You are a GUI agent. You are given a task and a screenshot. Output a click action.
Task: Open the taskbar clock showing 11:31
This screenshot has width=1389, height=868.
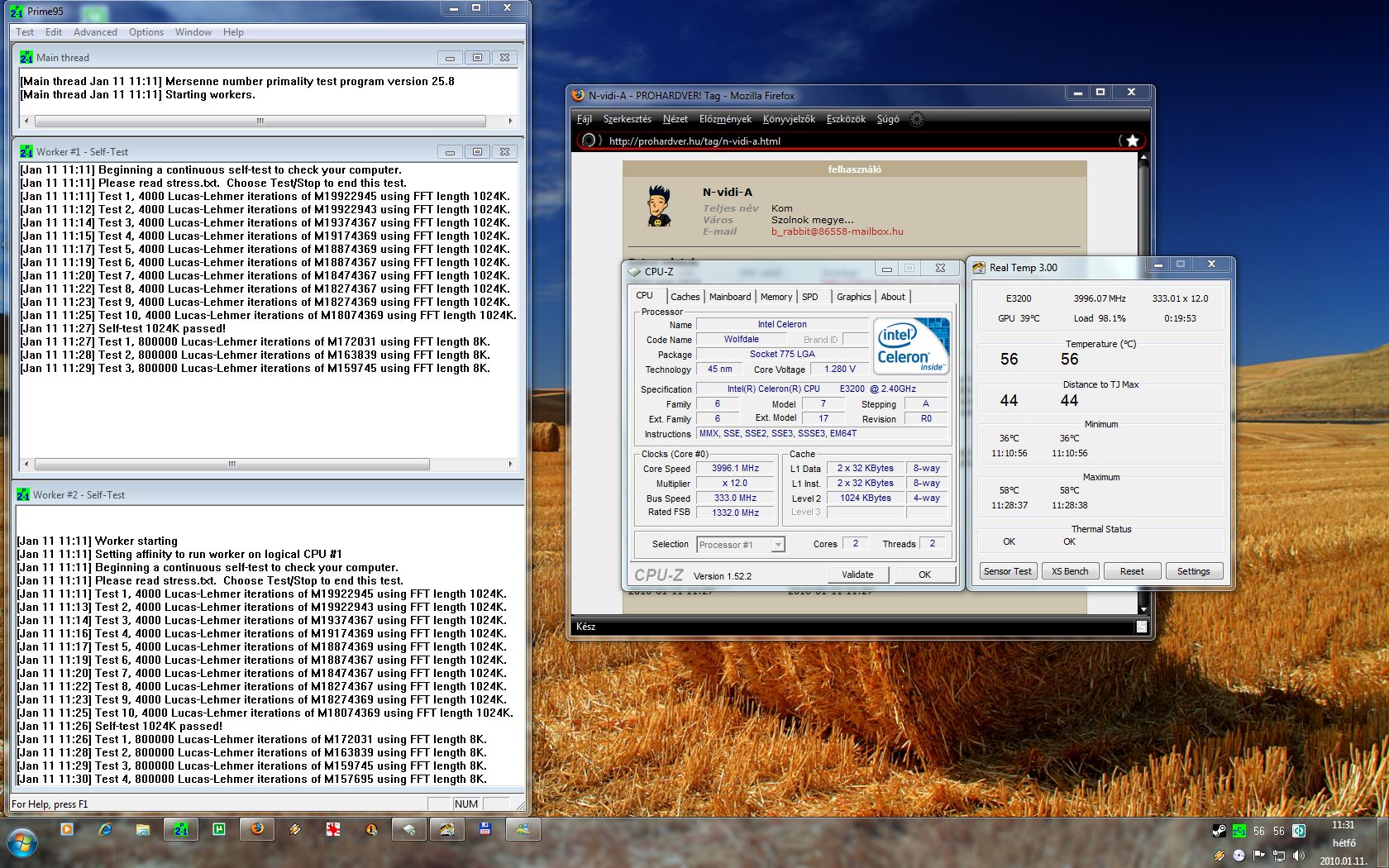pos(1344,842)
